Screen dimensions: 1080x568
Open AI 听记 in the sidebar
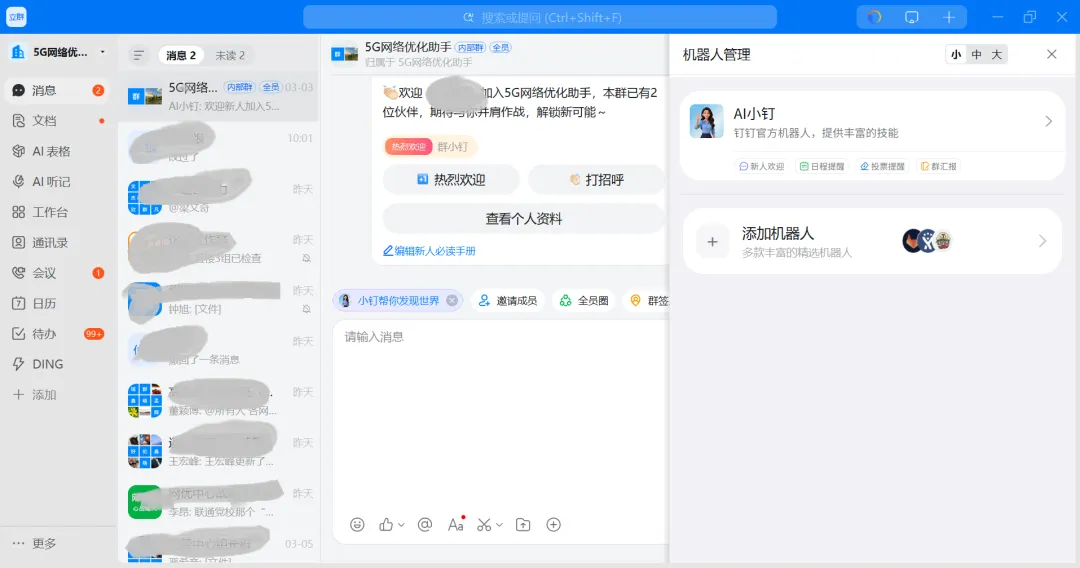56,181
